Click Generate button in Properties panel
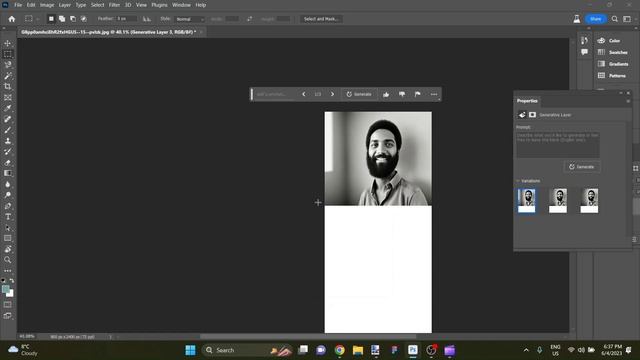The height and width of the screenshot is (360, 640). (582, 167)
